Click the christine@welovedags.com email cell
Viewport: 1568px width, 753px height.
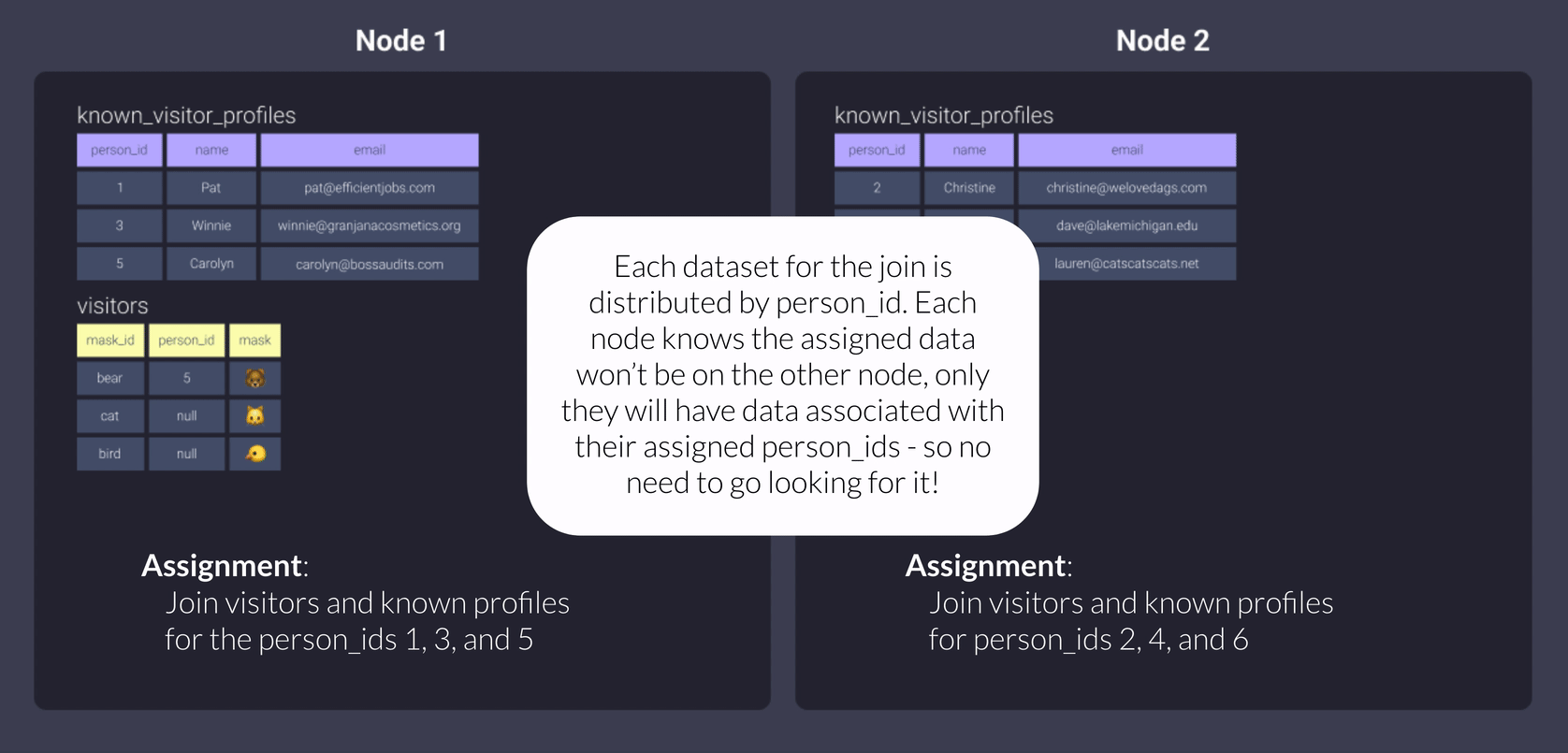[1126, 188]
